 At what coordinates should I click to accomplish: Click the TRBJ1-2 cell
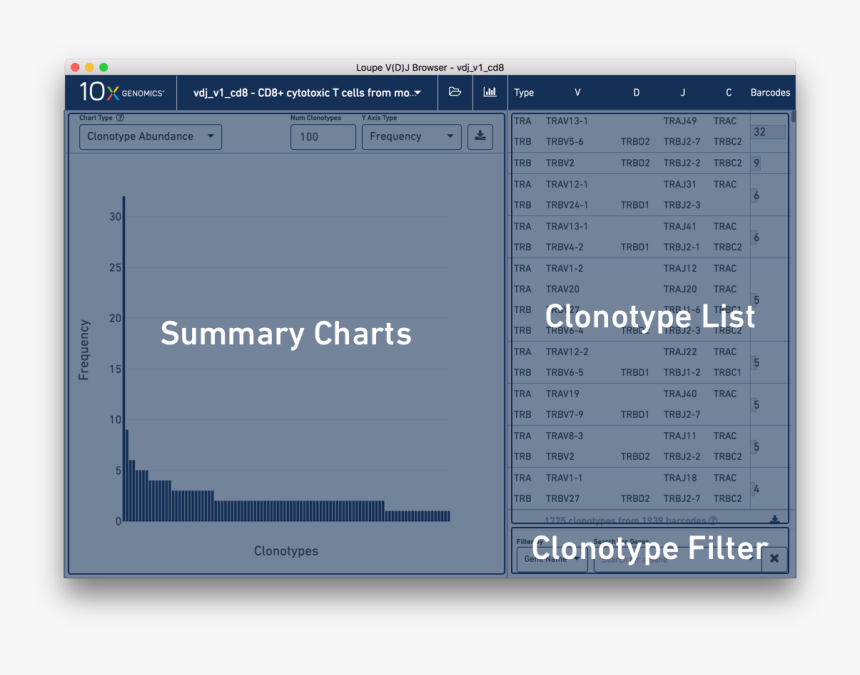pos(682,372)
